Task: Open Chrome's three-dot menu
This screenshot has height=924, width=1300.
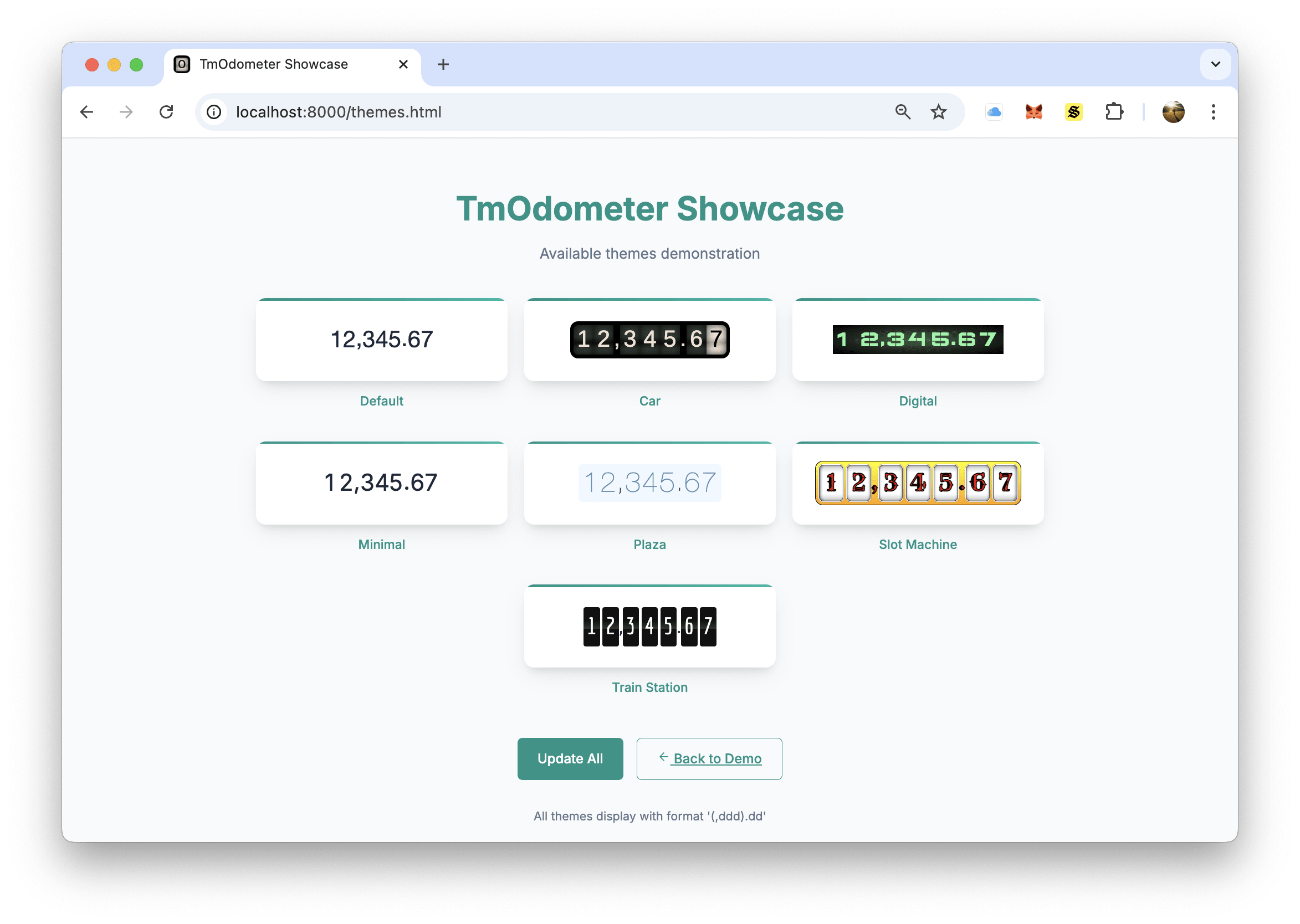Action: pos(1213,112)
